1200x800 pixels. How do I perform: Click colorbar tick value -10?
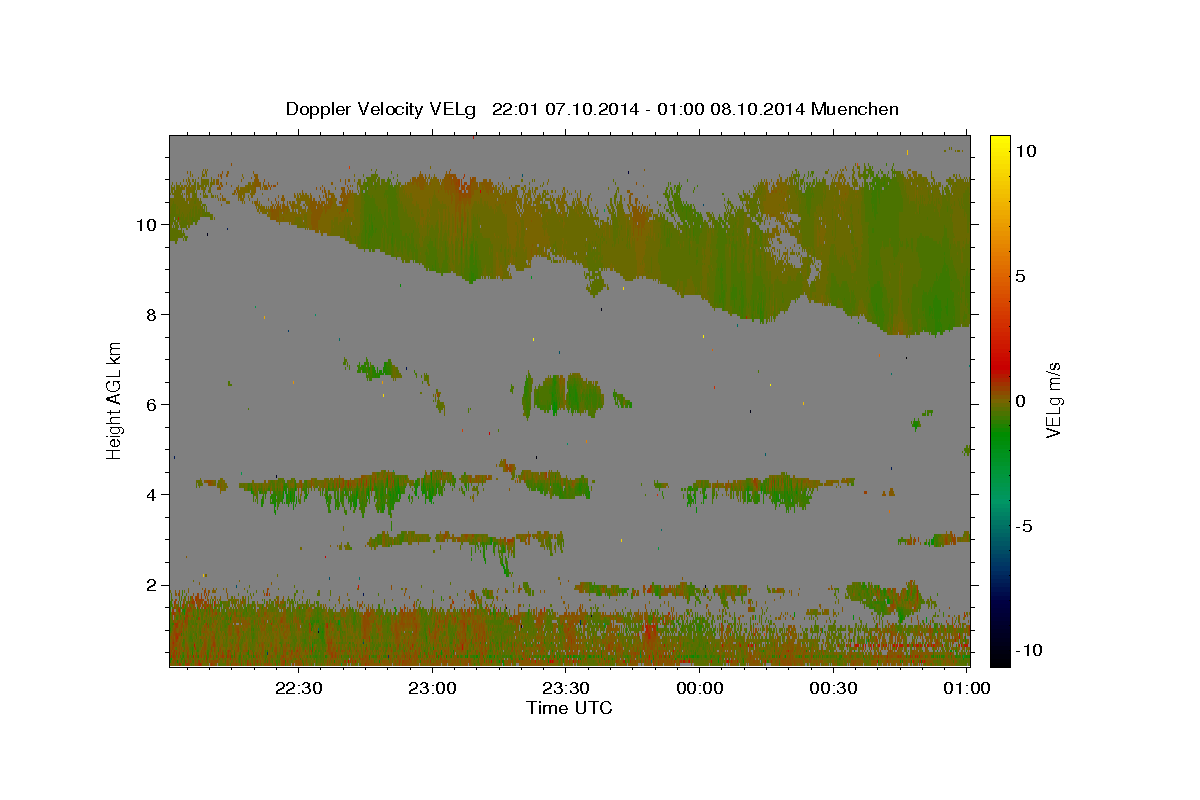tap(1028, 651)
